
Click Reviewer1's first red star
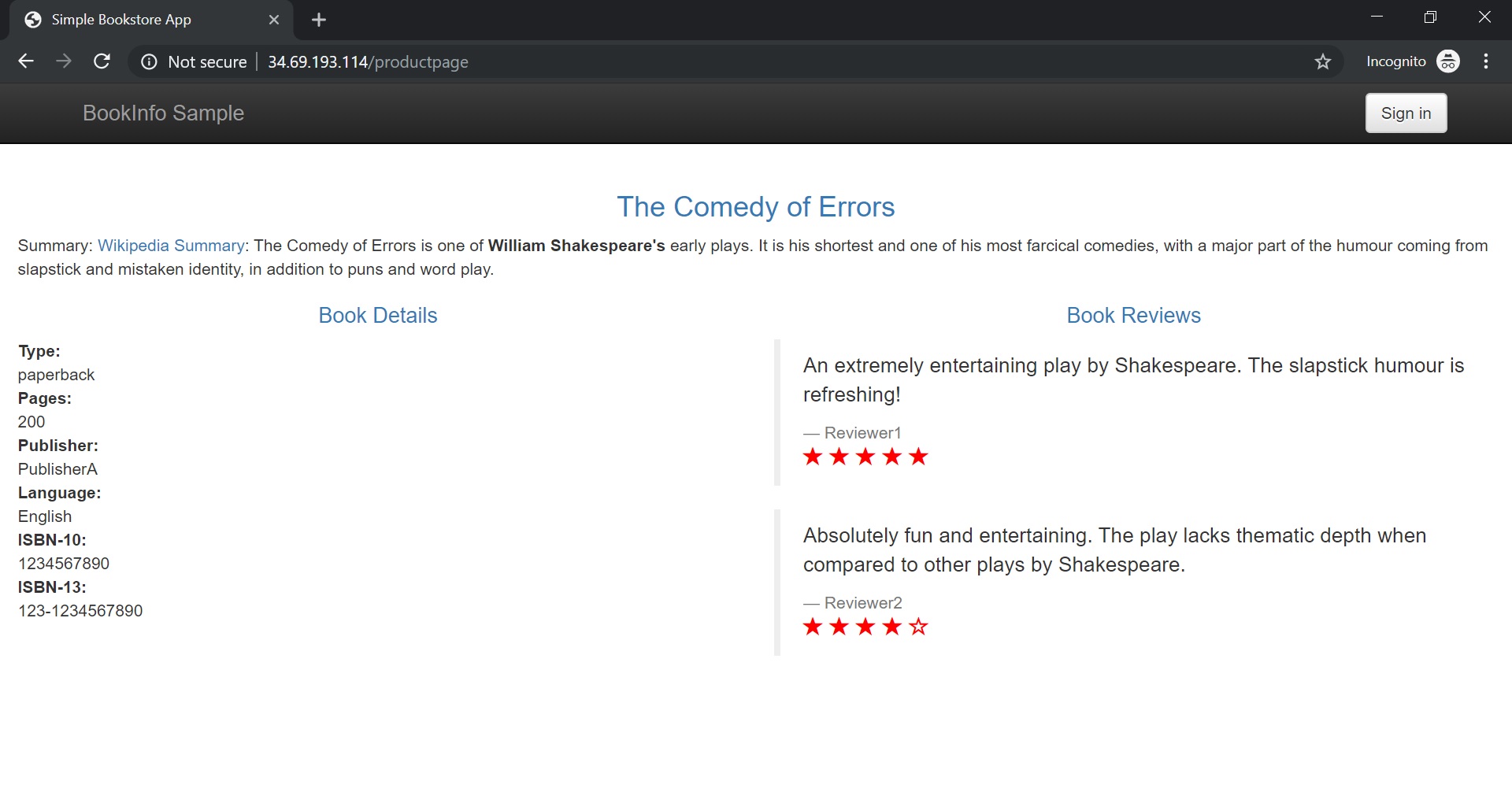tap(813, 457)
